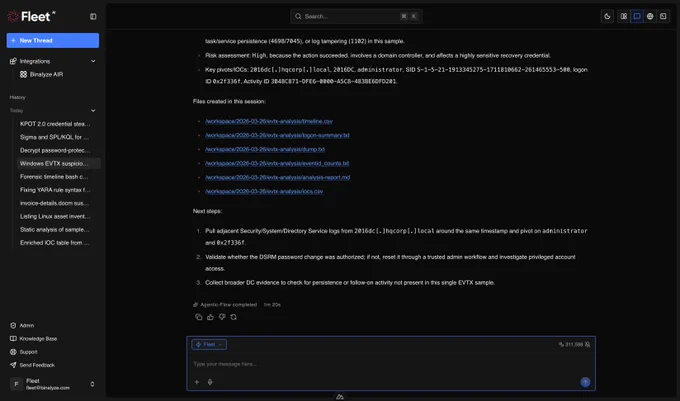The width and height of the screenshot is (680, 401).
Task: Click the Send Feedback paper plane icon
Action: [13, 365]
